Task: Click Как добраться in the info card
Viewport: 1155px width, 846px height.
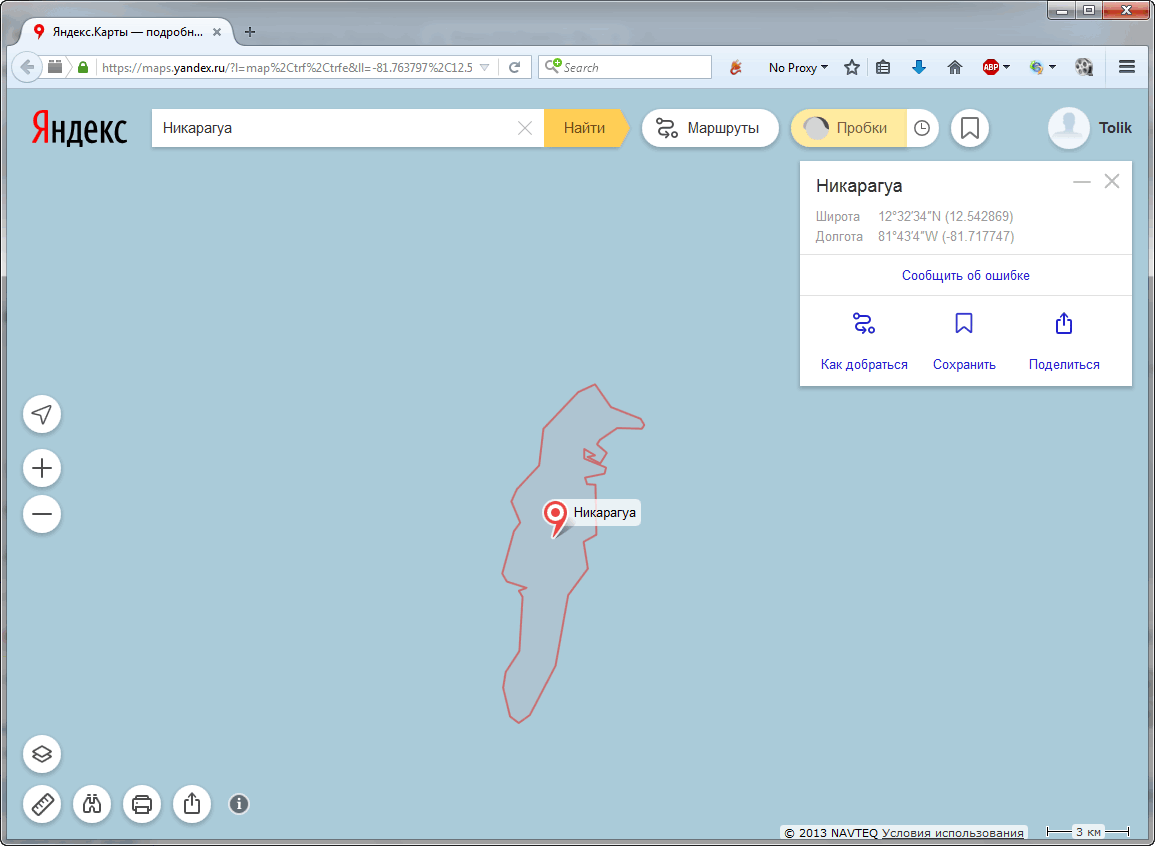Action: click(864, 341)
